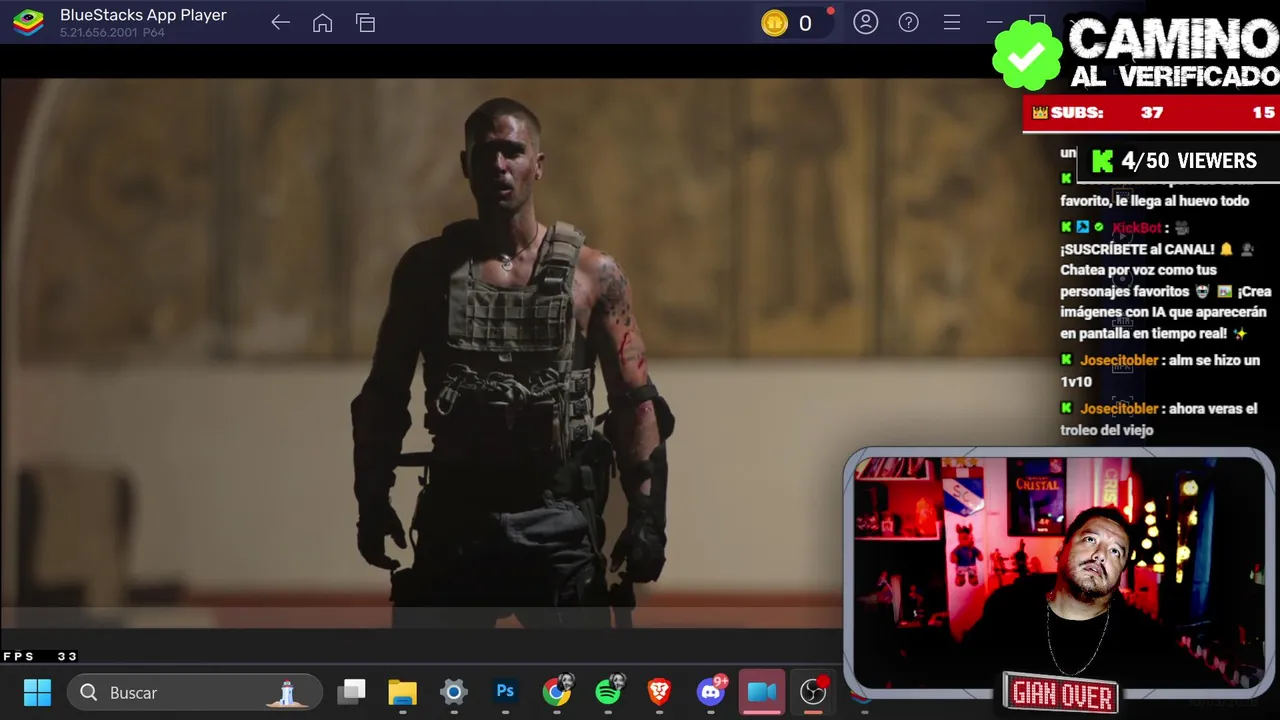Click the Buscar search box
This screenshot has height=720, width=1280.
click(x=195, y=692)
